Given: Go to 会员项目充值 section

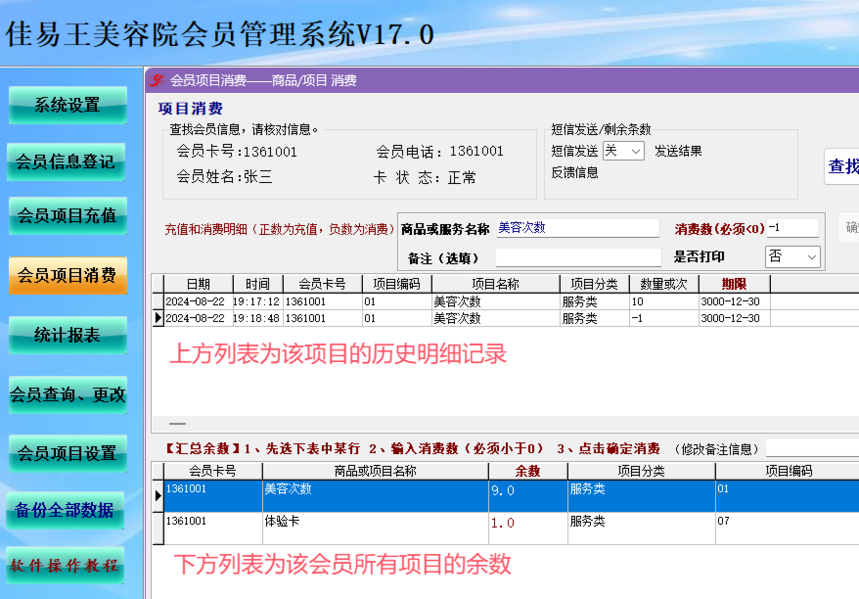Looking at the screenshot, I should [x=67, y=215].
